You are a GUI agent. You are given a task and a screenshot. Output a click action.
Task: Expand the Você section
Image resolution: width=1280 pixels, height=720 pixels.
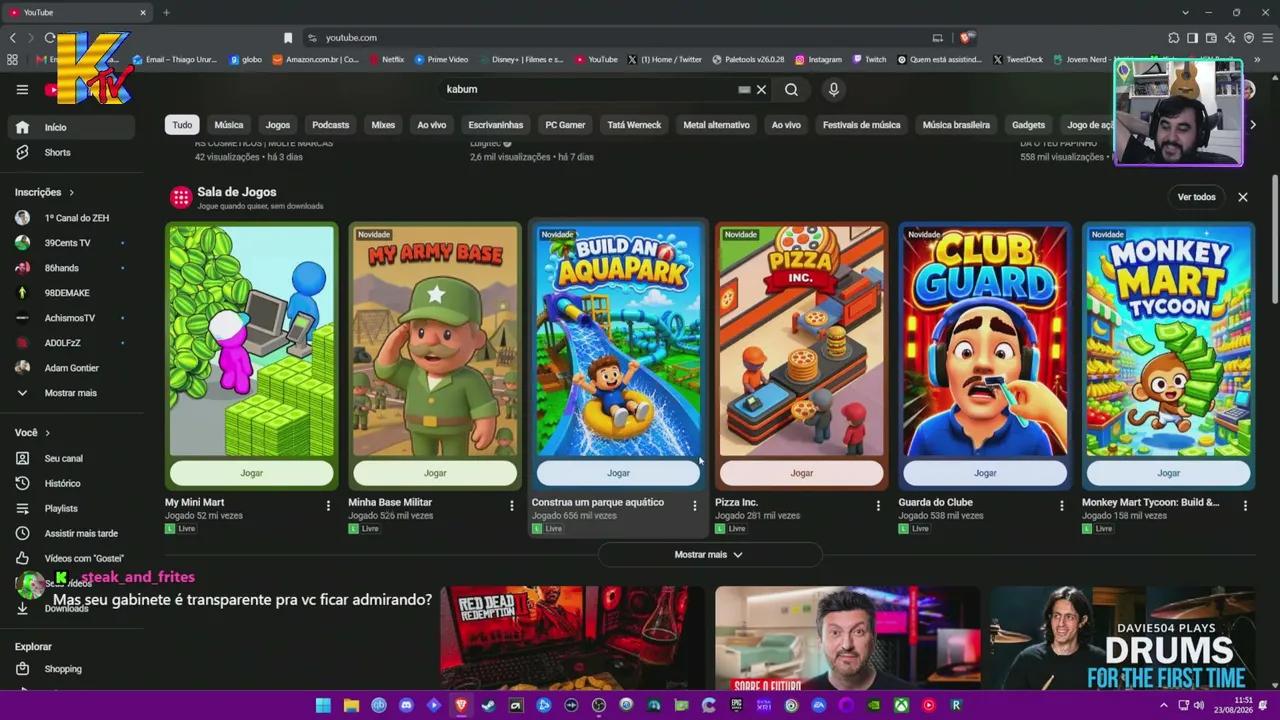(x=32, y=432)
